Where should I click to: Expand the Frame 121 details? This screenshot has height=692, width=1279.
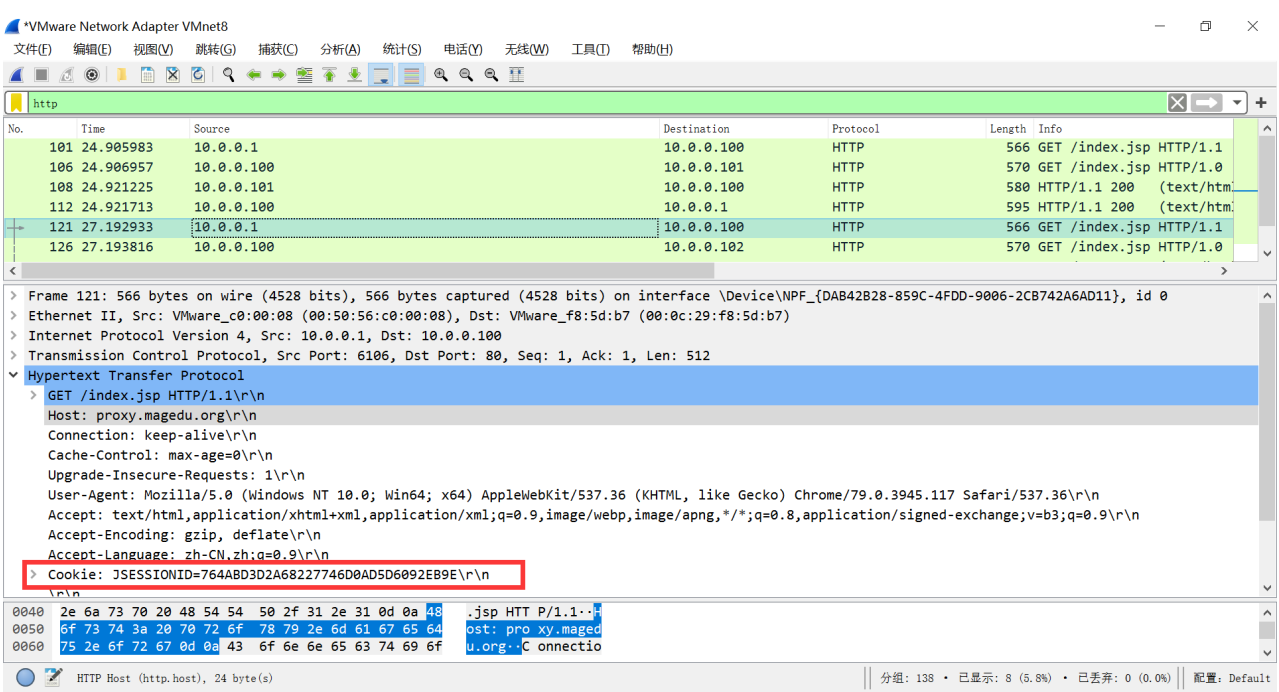[x=15, y=296]
